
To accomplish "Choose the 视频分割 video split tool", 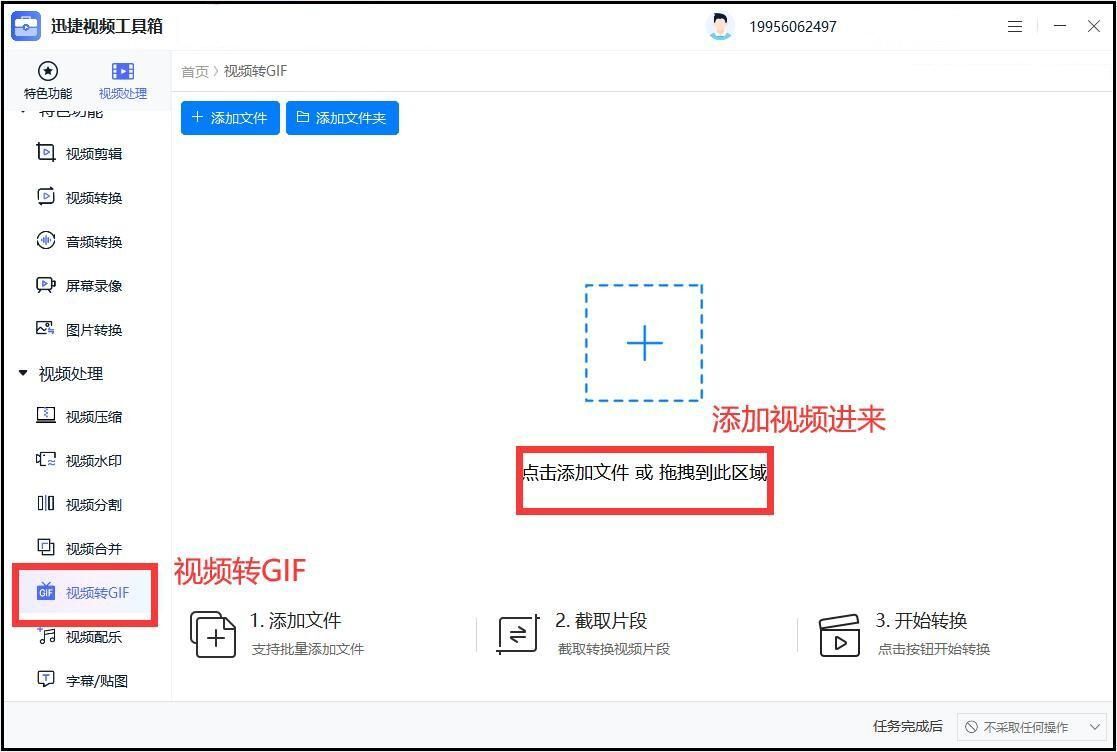I will click(79, 504).
